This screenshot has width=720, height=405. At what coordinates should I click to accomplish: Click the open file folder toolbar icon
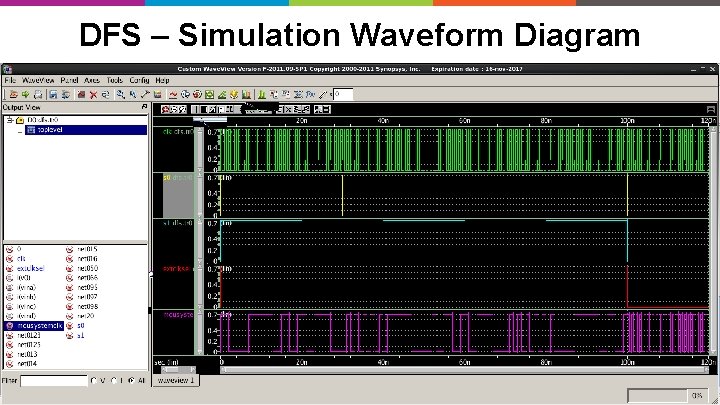(14, 95)
